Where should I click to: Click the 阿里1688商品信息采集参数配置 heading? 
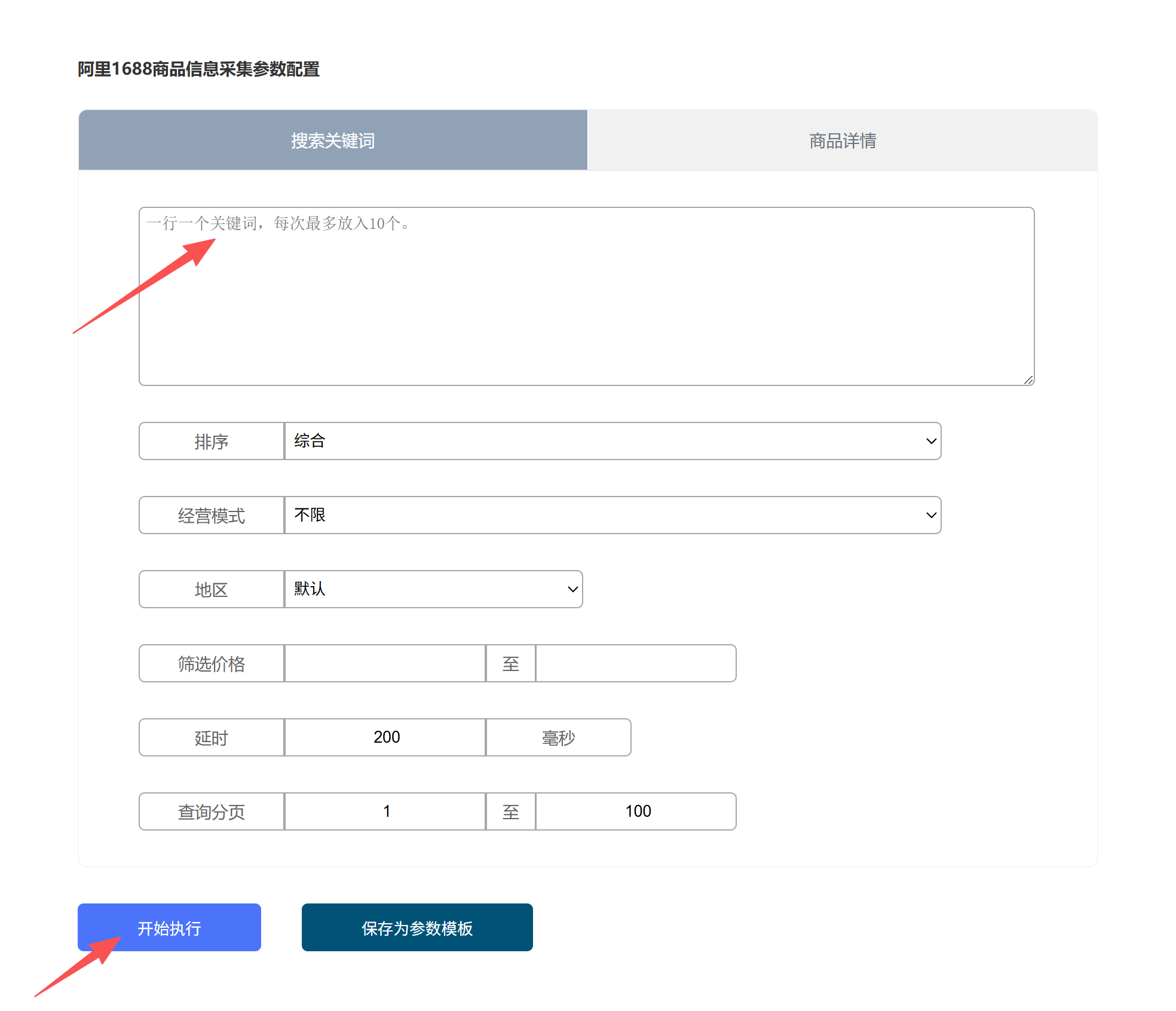pyautogui.click(x=198, y=69)
